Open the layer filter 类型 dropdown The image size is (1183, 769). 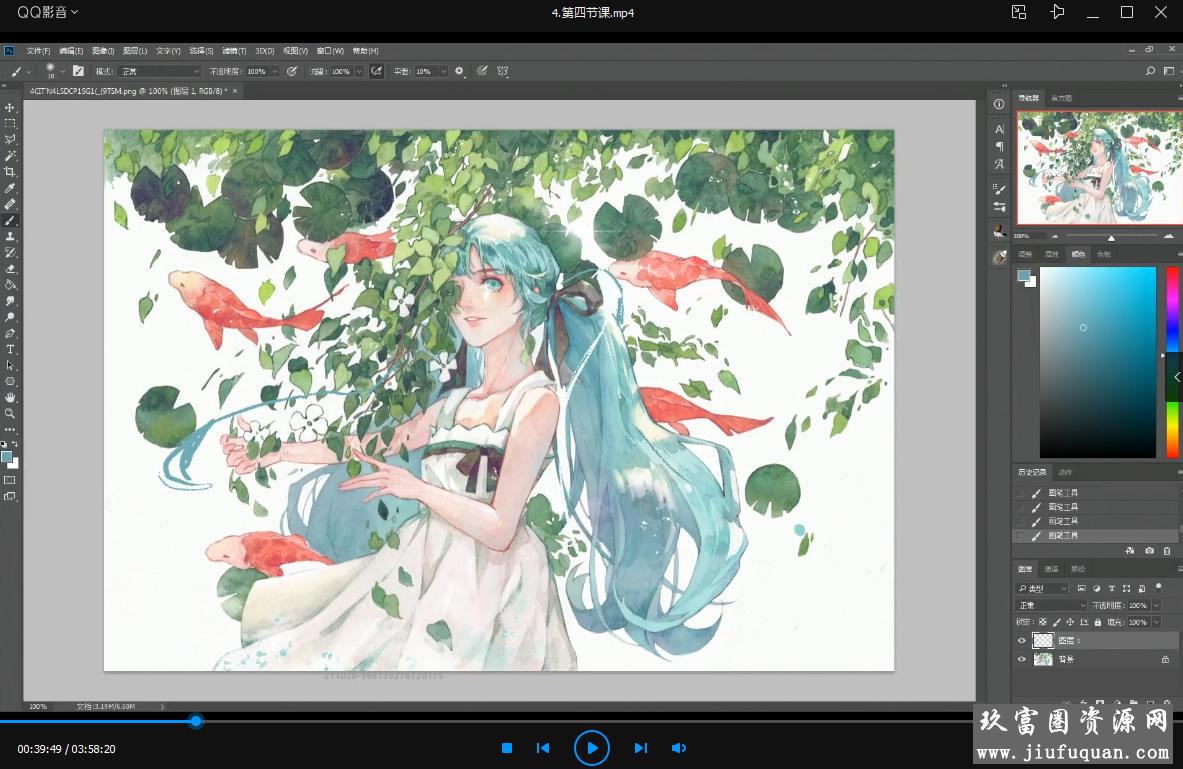click(x=1042, y=588)
